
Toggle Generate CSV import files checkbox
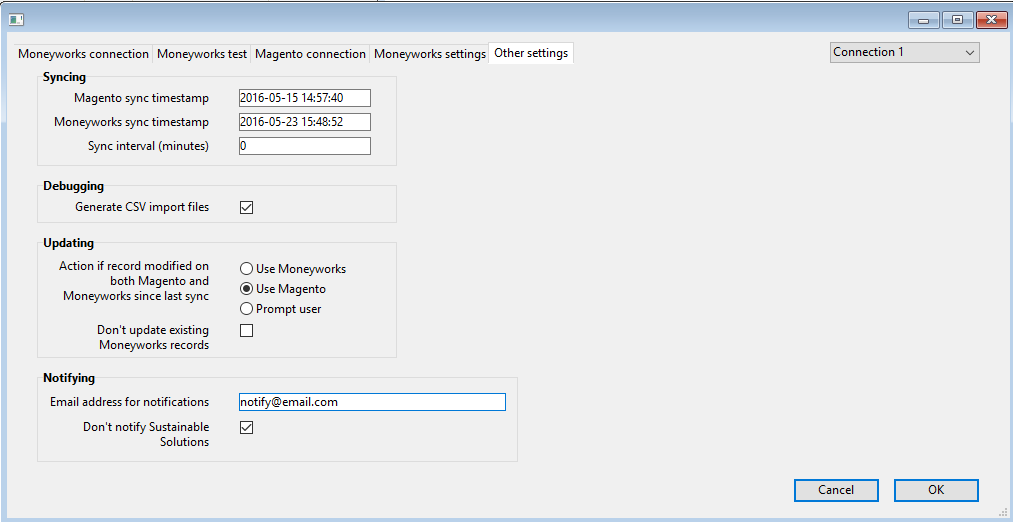click(x=246, y=207)
